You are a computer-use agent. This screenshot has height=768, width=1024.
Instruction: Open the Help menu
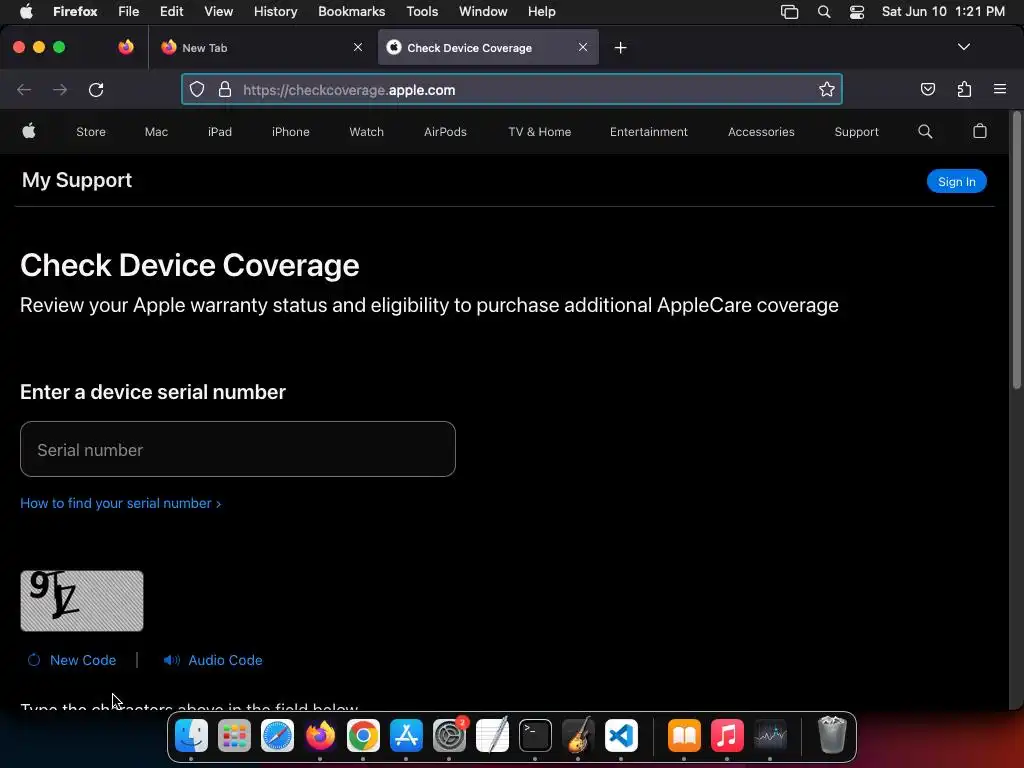pos(541,12)
